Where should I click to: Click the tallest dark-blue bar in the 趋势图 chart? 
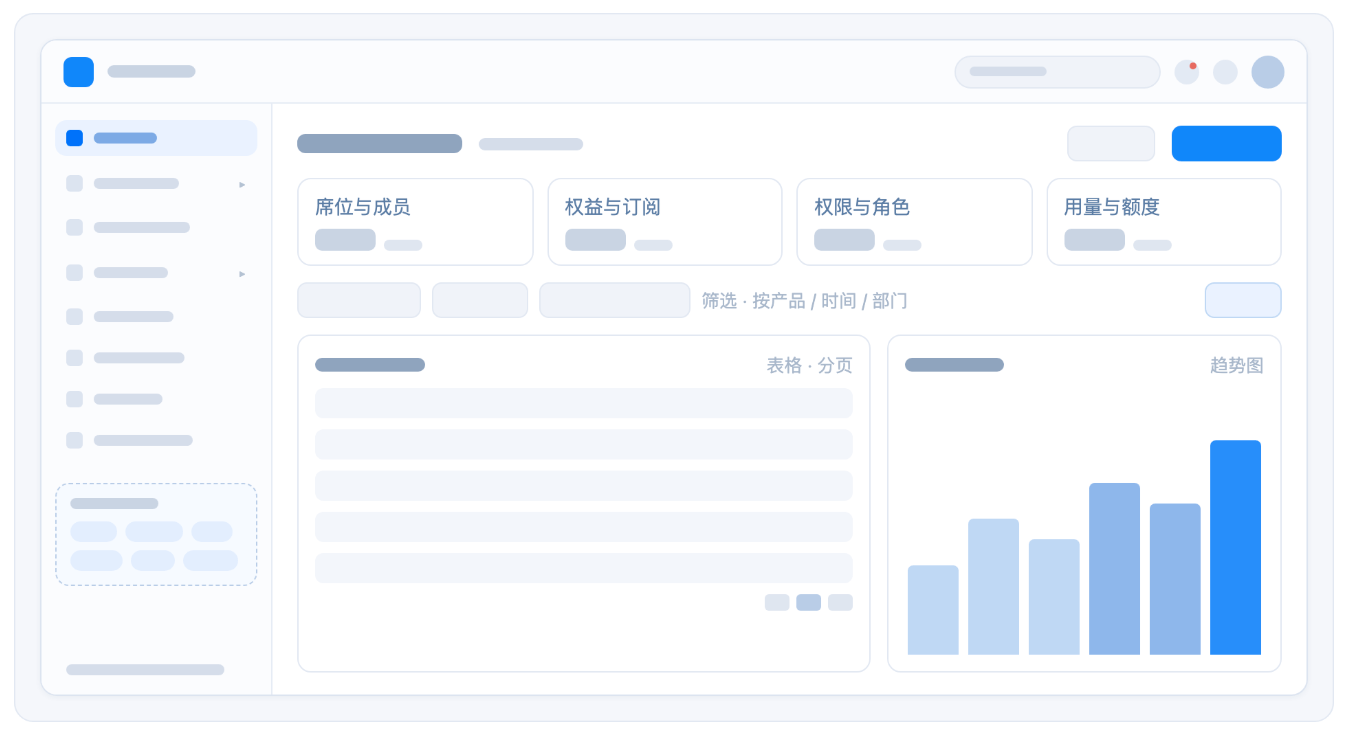[x=1235, y=547]
